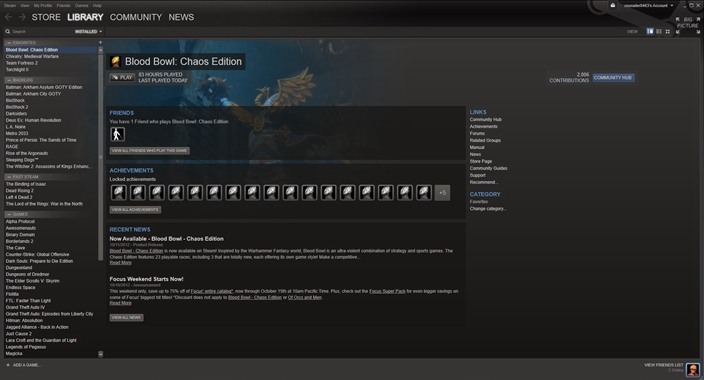Screen dimensions: 704x380
Task: Switch to detail view icon
Action: click(650, 31)
